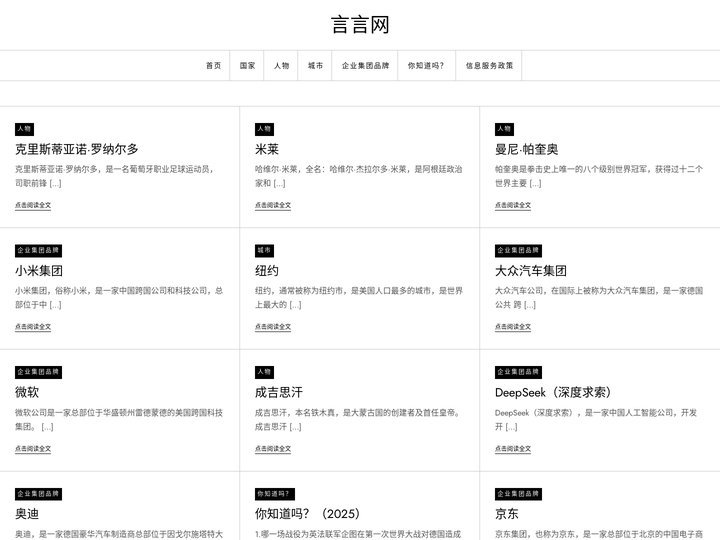Open the DeepSeek（深度求索）article title
This screenshot has height=540, width=720.
553,392
